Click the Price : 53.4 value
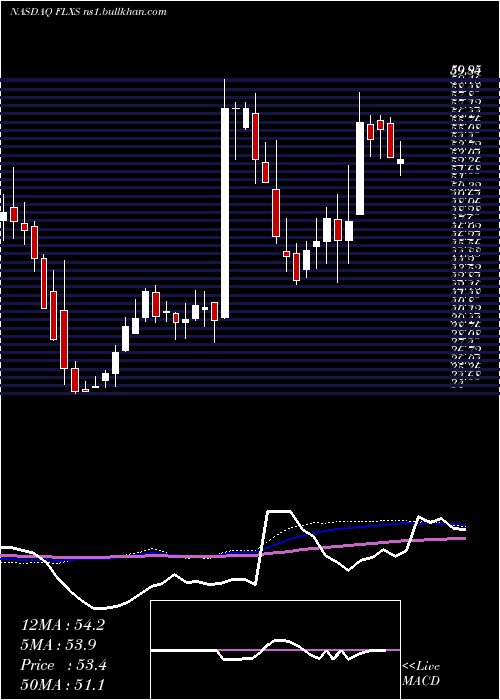This screenshot has height=700, width=500. pos(63,665)
